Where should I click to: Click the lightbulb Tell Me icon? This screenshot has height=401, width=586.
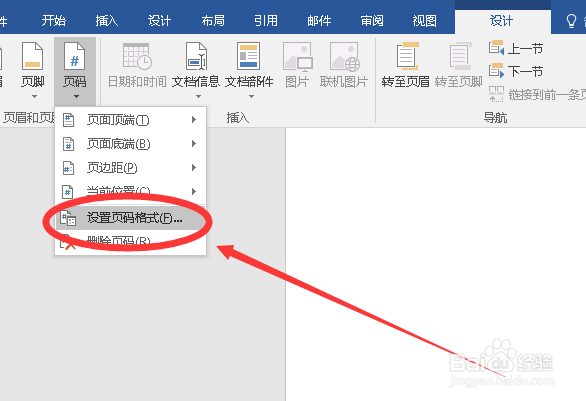(x=571, y=21)
